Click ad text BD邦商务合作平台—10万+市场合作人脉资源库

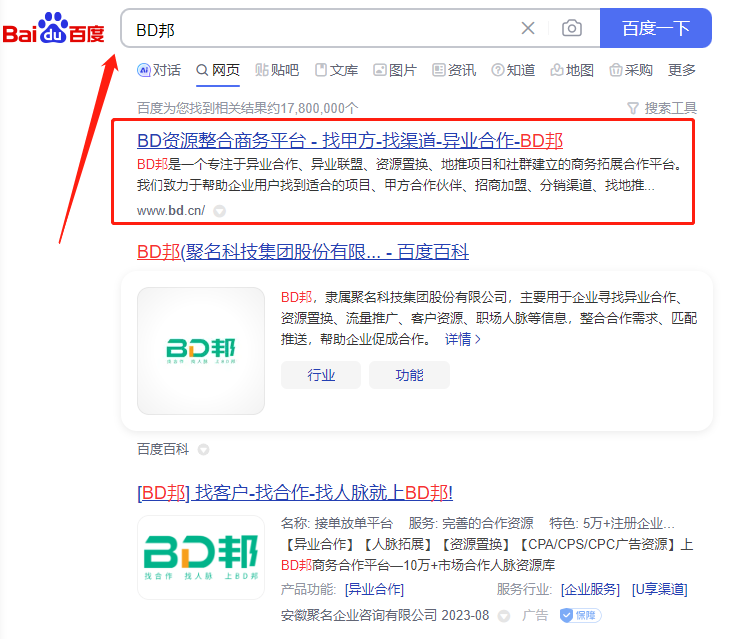point(418,565)
